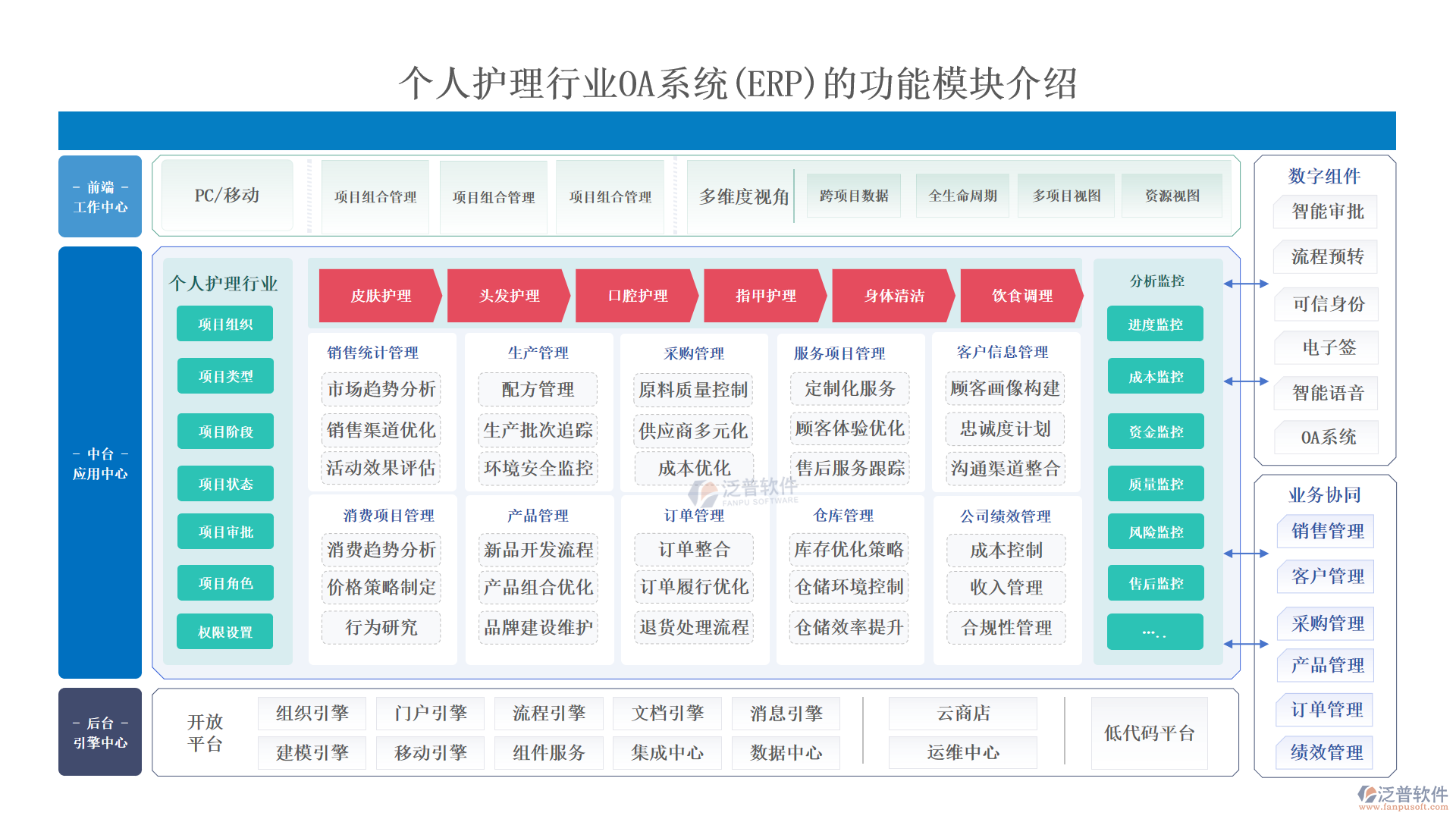Select 销售管理 in 业务协同 panel
Screen dimensions: 1456x819
tap(1327, 532)
